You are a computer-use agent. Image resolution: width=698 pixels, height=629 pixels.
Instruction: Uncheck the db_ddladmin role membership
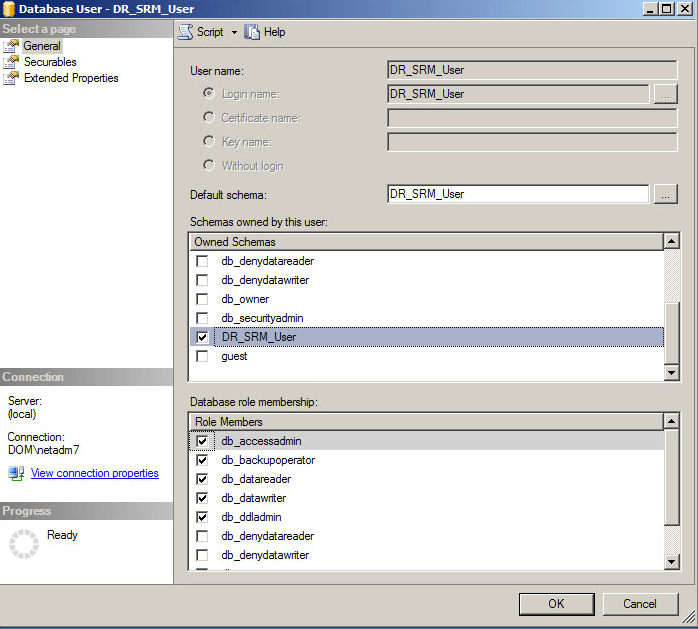click(203, 517)
